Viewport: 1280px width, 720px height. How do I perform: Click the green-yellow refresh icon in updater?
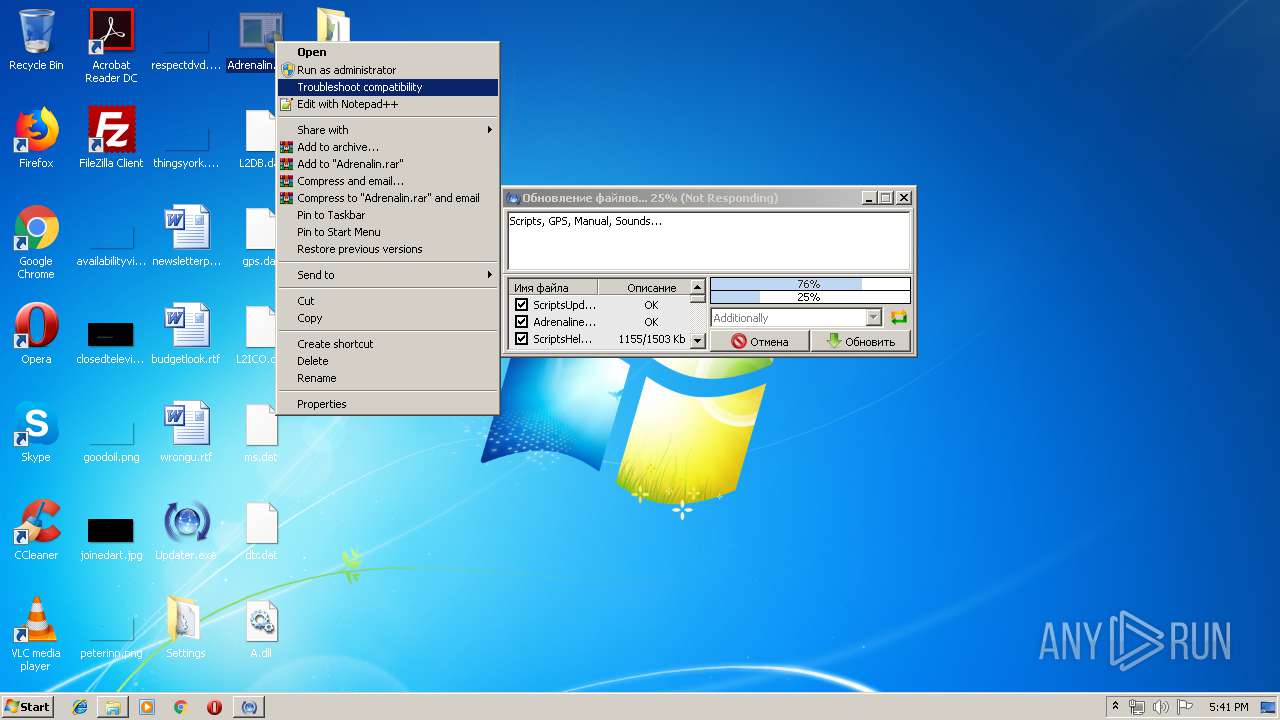click(899, 317)
